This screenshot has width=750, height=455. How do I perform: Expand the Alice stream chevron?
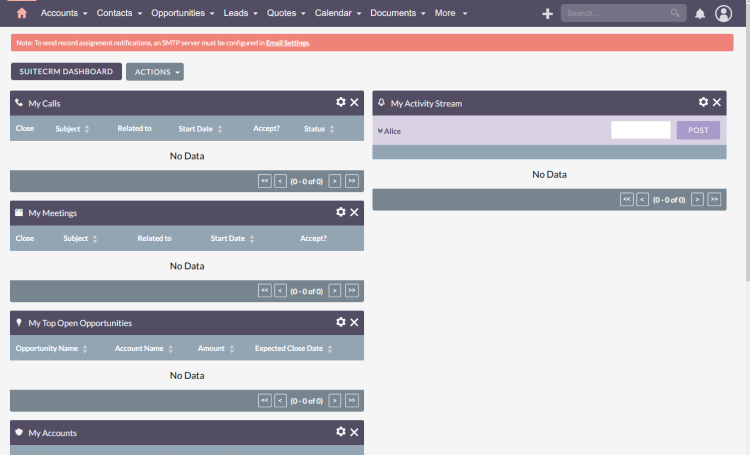(380, 131)
